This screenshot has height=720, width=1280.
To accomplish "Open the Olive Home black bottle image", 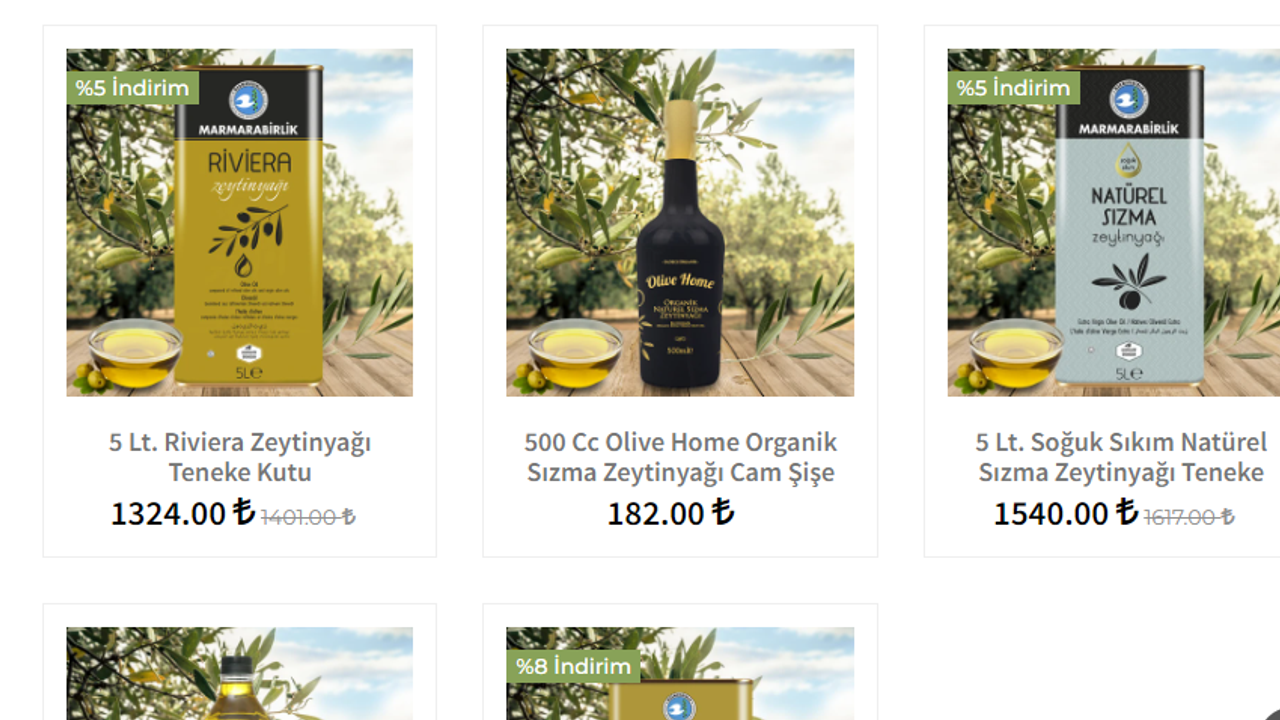I will point(680,222).
